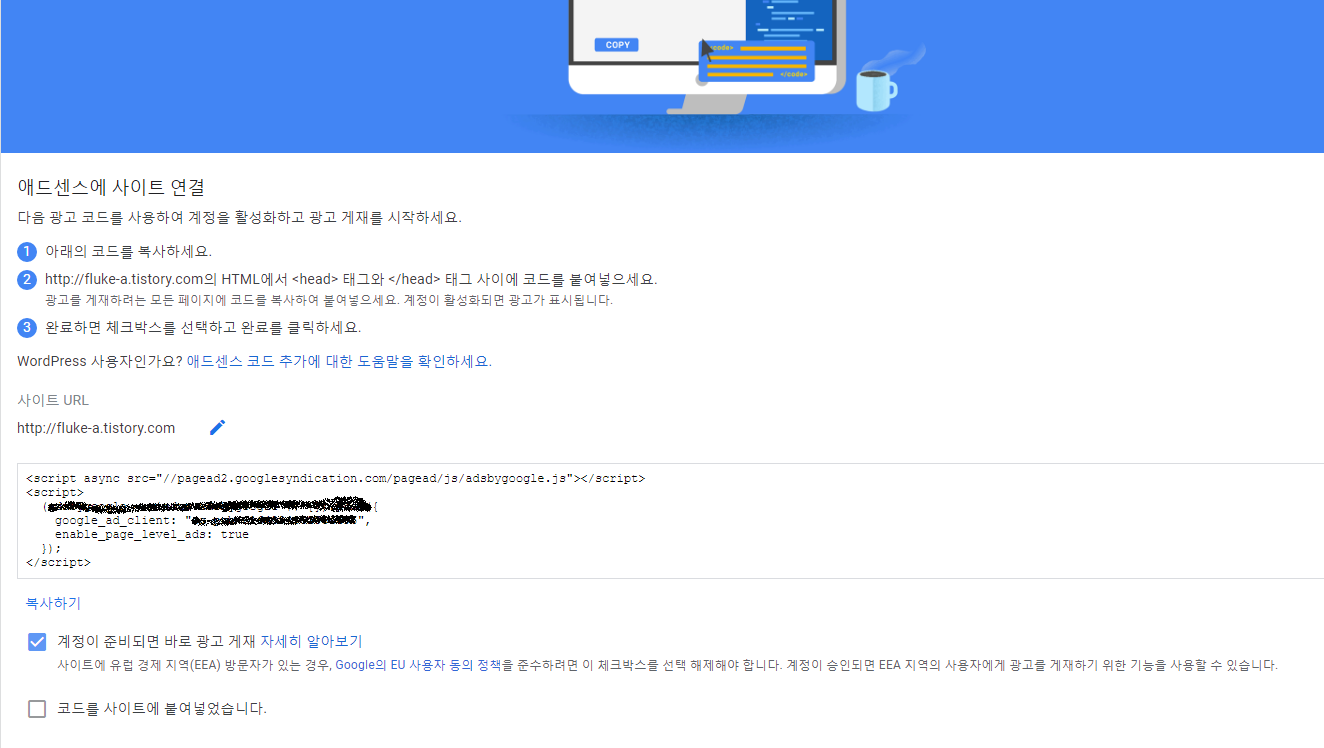Uncheck the immediate ad serving checkbox
The image size is (1324, 748).
click(37, 642)
